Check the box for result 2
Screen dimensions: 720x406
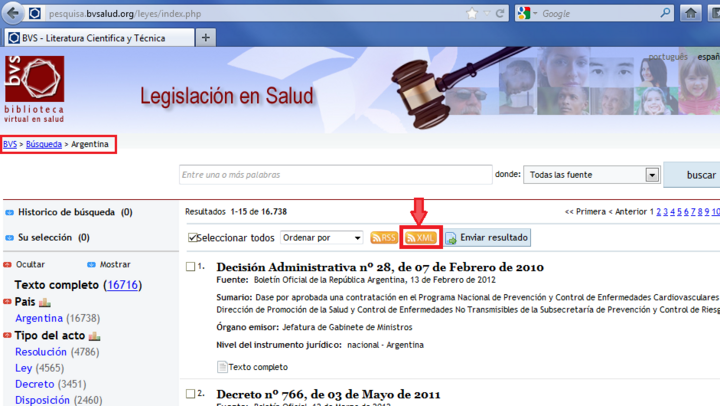pos(191,394)
